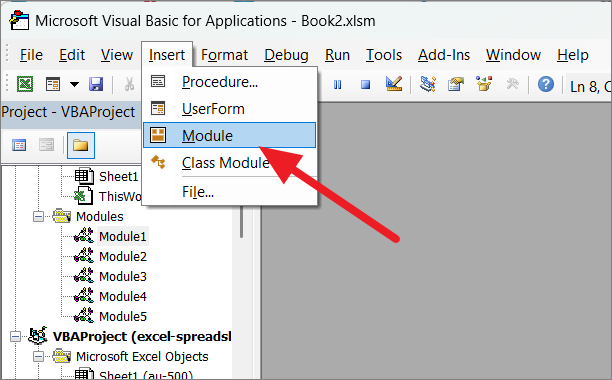
Task: Open Project Explorer toolbar icon
Action: (x=428, y=83)
